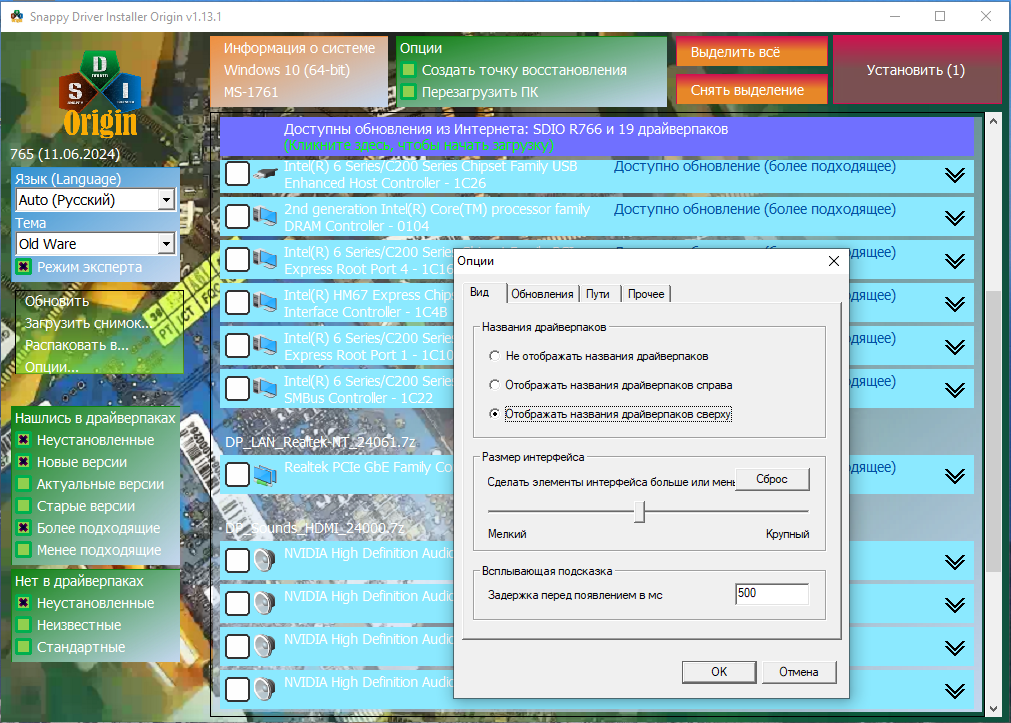Open the Тема dropdown showing Old Ware
The width and height of the screenshot is (1011, 723).
pos(166,244)
